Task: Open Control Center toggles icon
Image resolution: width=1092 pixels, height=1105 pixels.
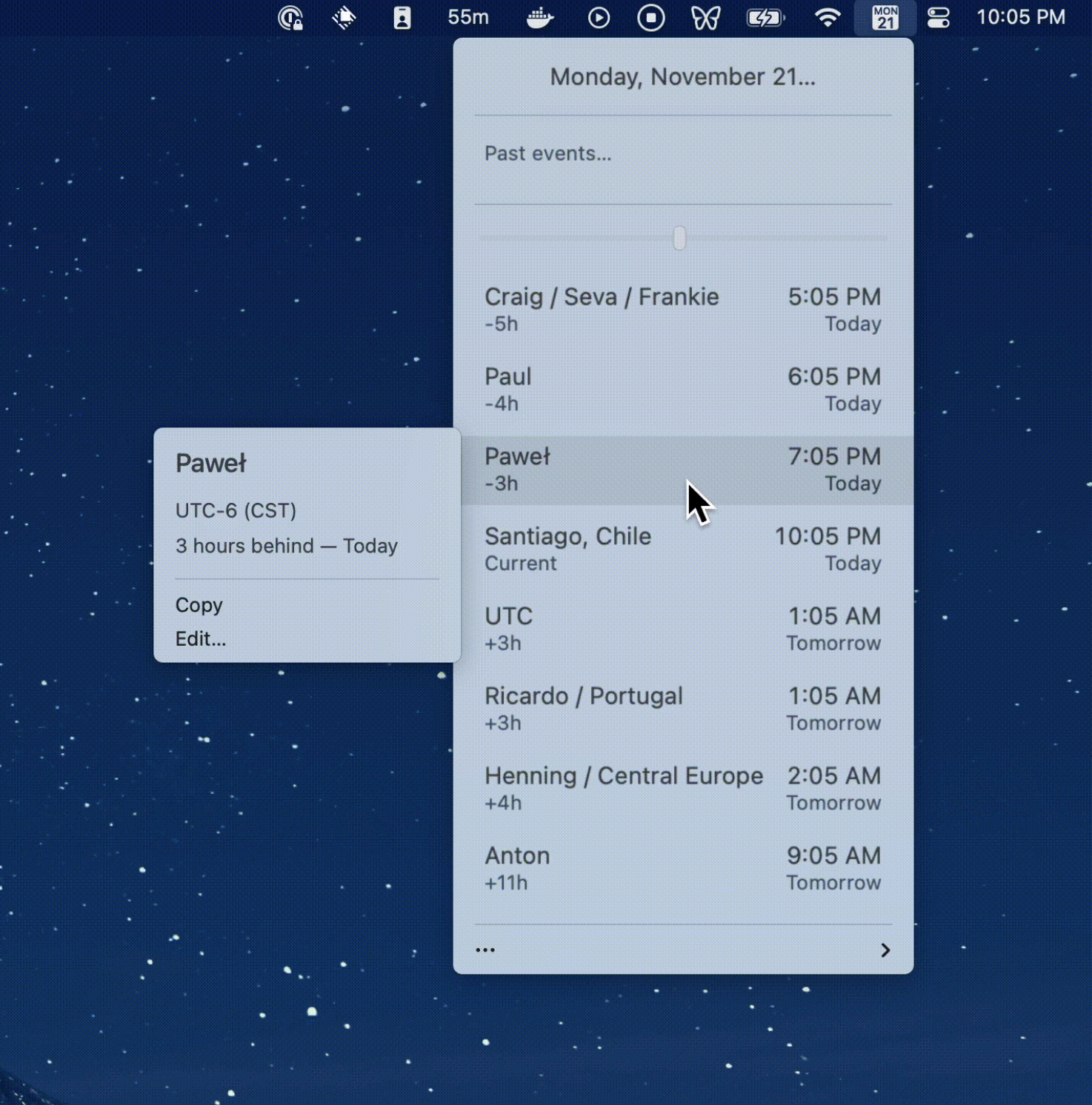Action: pos(939,18)
